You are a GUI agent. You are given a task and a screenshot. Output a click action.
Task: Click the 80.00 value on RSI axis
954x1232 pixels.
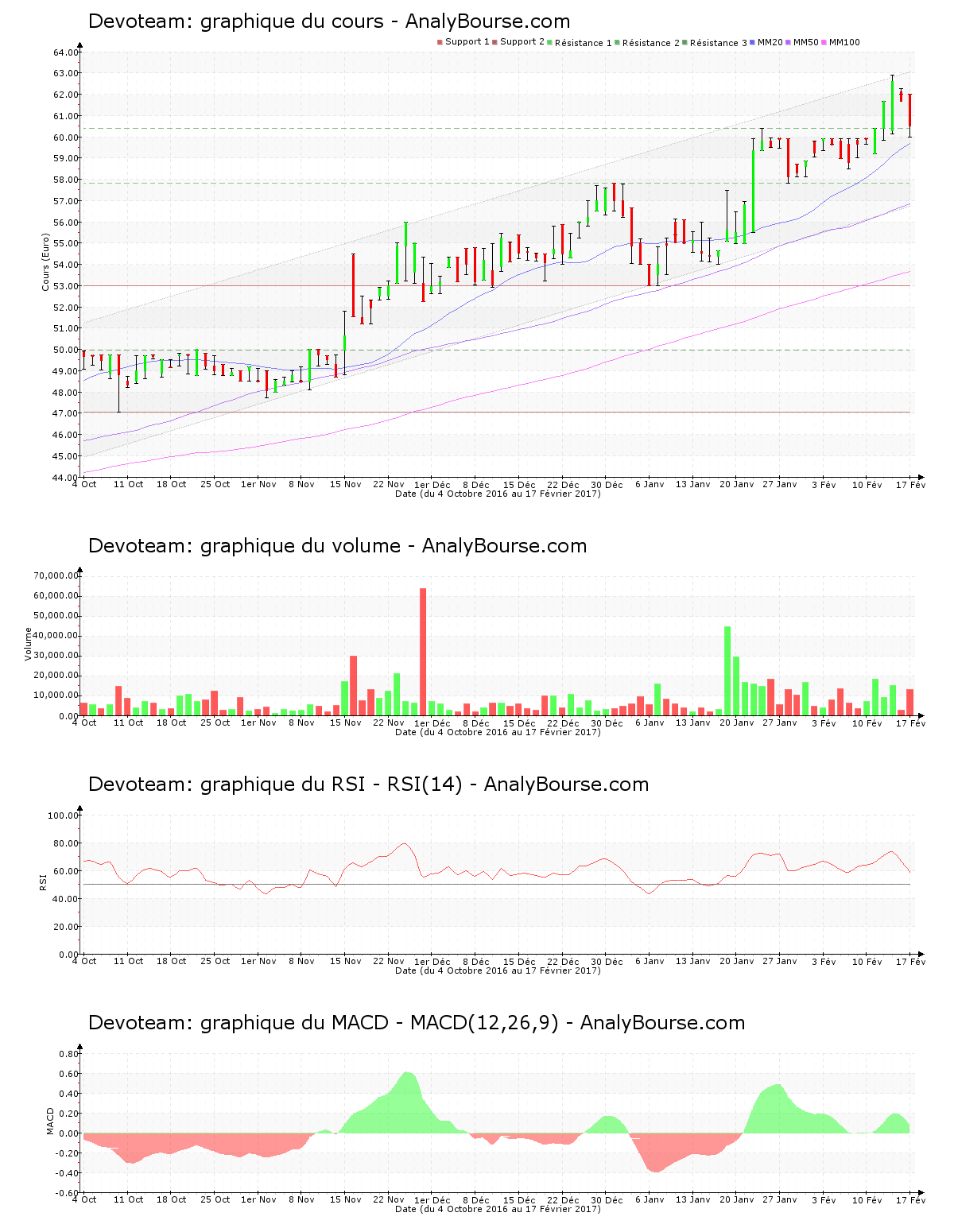(66, 843)
